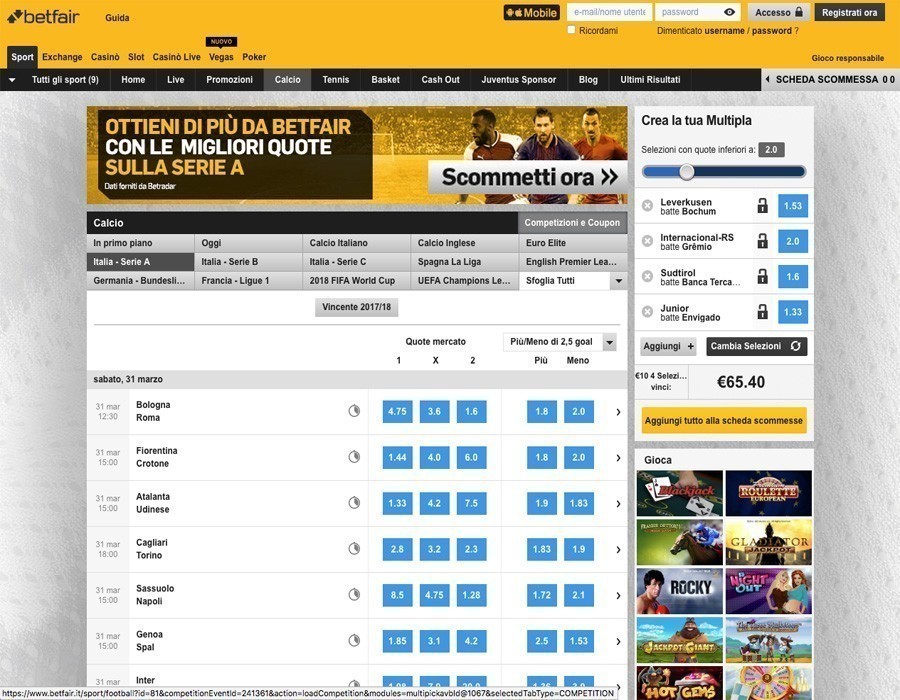Click Registrati ora button

[849, 13]
